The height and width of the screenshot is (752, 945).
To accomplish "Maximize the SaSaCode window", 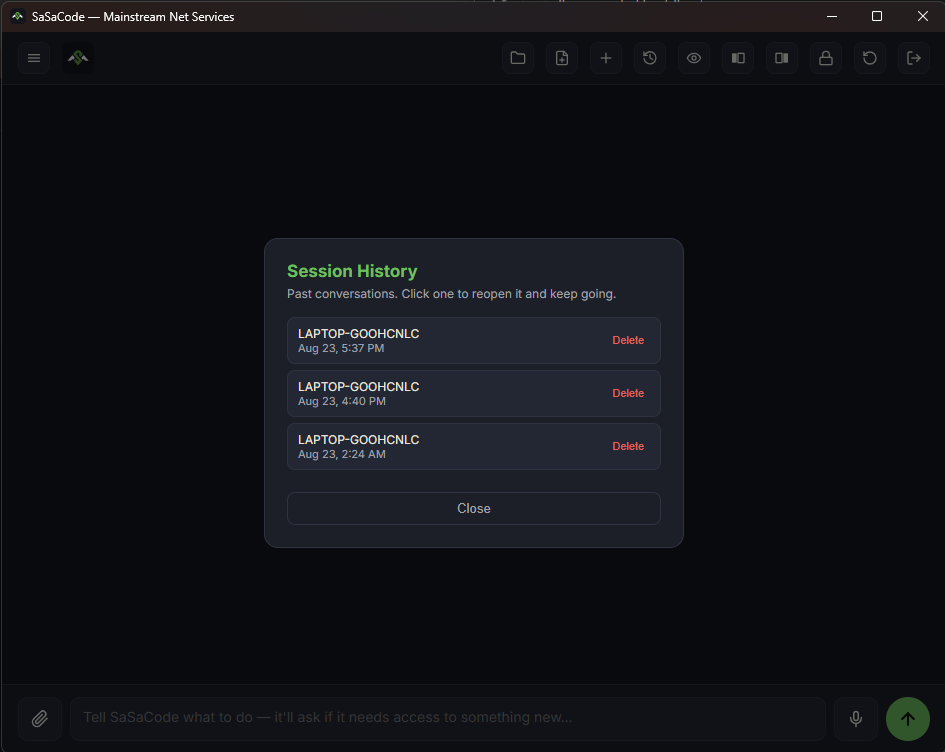I will point(877,16).
